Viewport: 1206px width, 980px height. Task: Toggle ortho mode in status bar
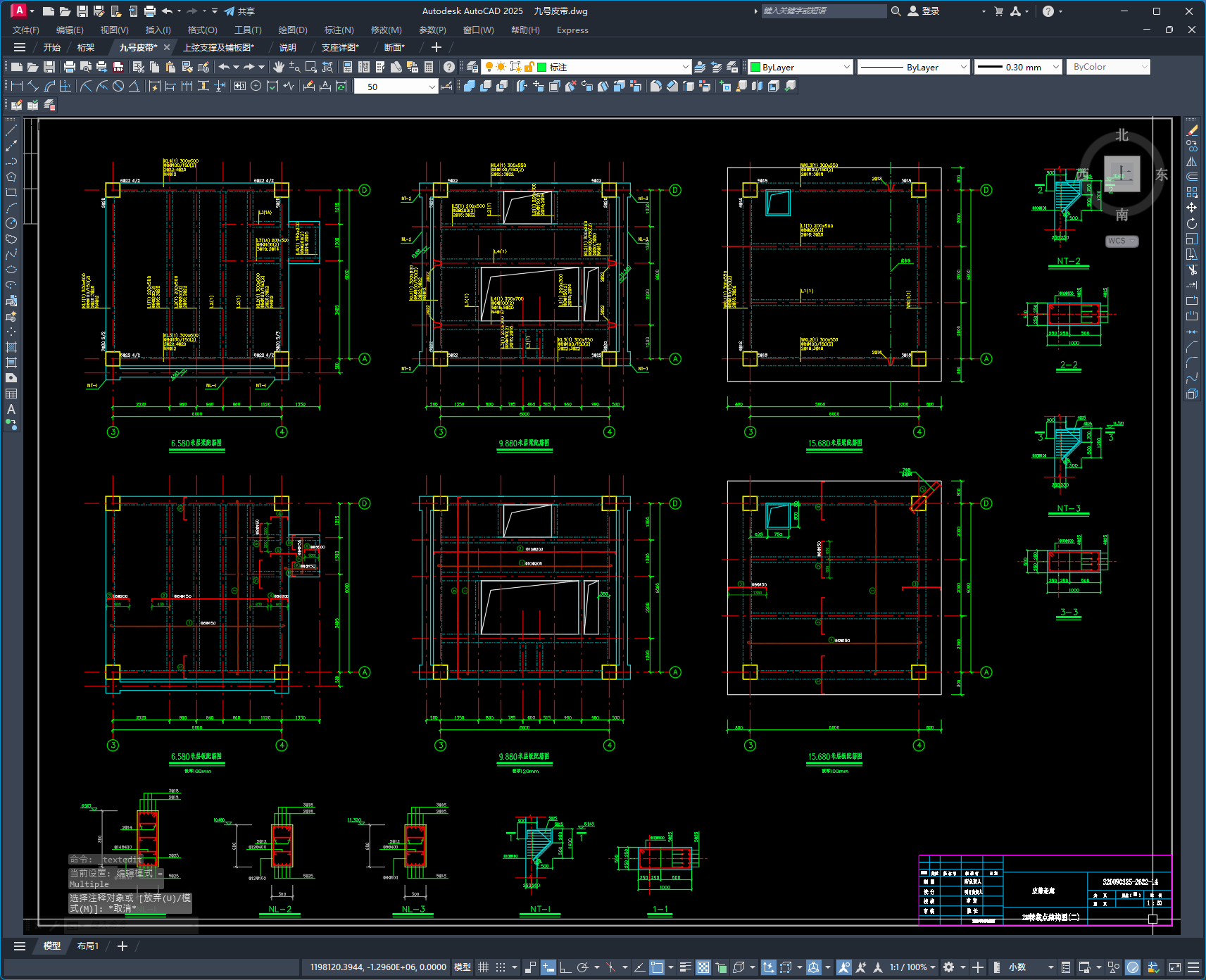click(565, 967)
